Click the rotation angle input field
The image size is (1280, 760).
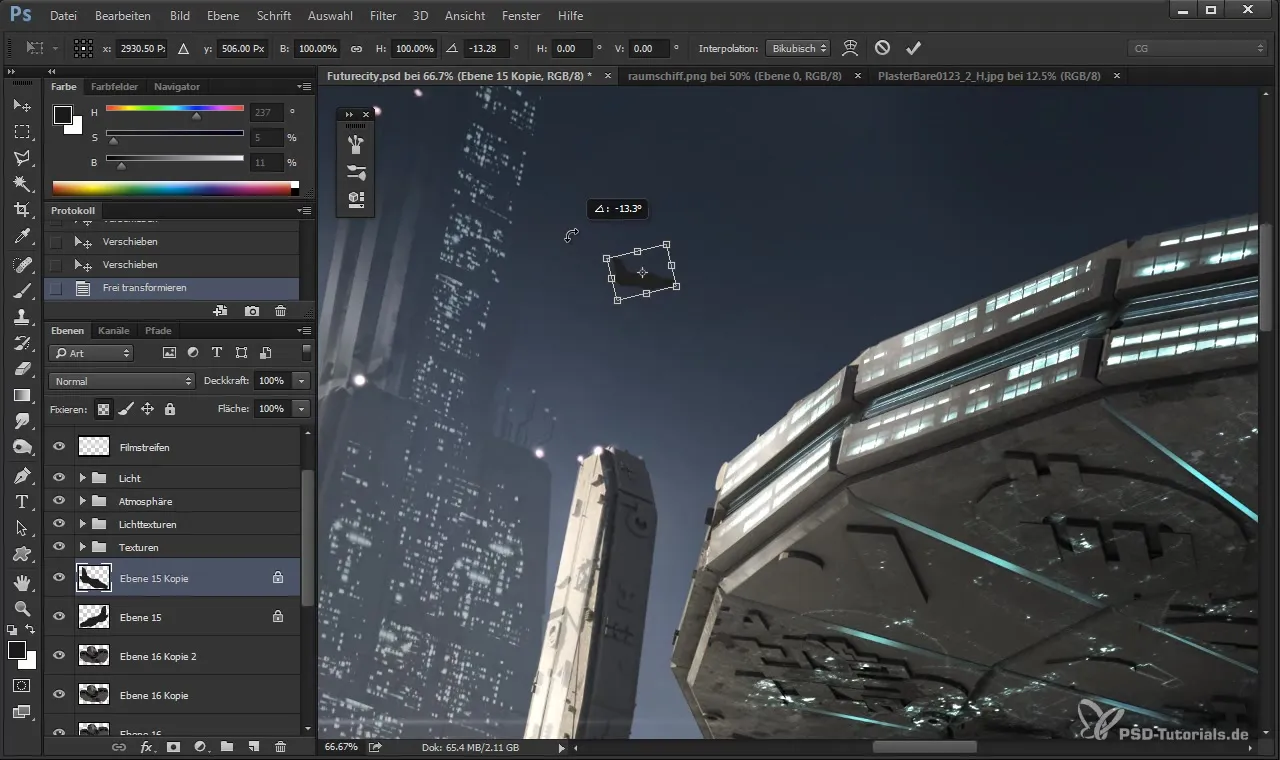[486, 48]
